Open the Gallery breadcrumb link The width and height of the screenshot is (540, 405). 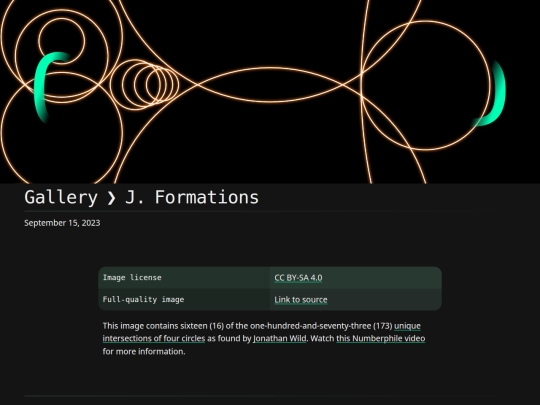pyautogui.click(x=61, y=198)
